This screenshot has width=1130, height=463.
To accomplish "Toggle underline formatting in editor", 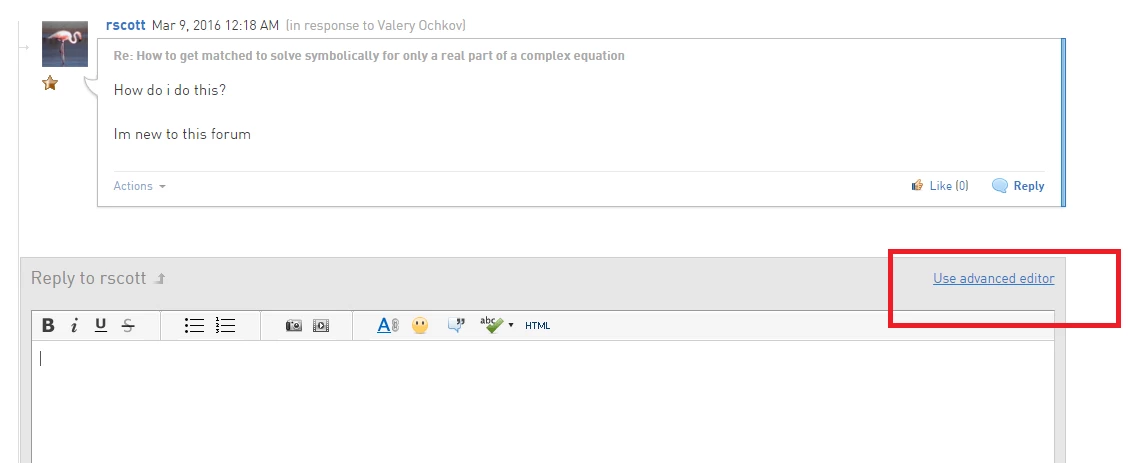I will (x=101, y=326).
